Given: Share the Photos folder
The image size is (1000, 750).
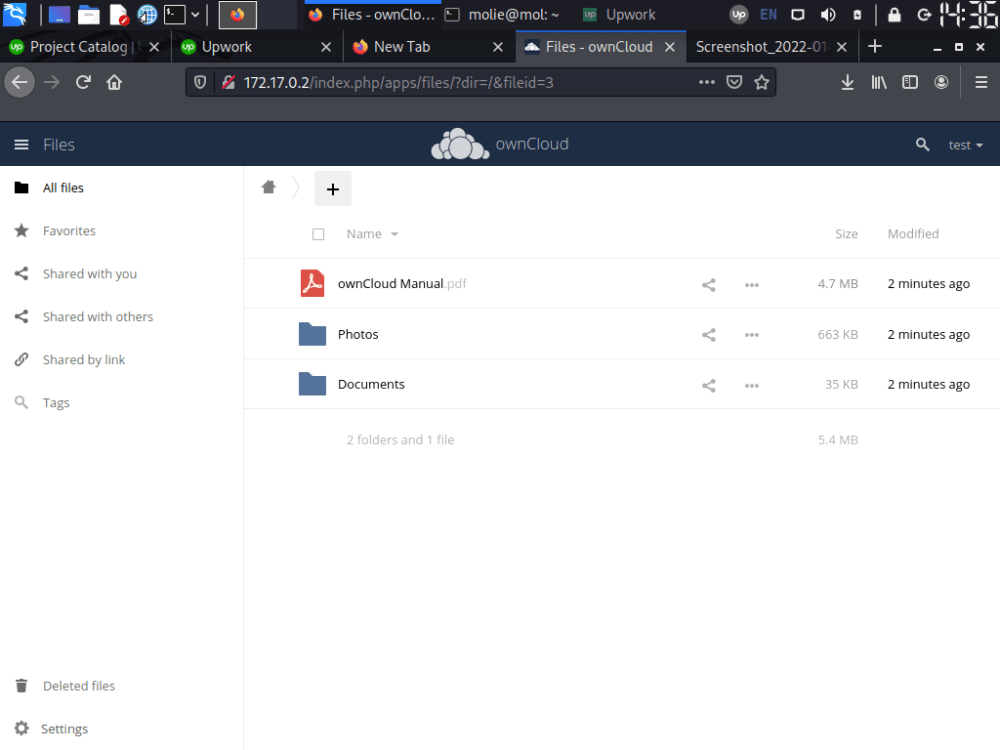Looking at the screenshot, I should (x=709, y=335).
